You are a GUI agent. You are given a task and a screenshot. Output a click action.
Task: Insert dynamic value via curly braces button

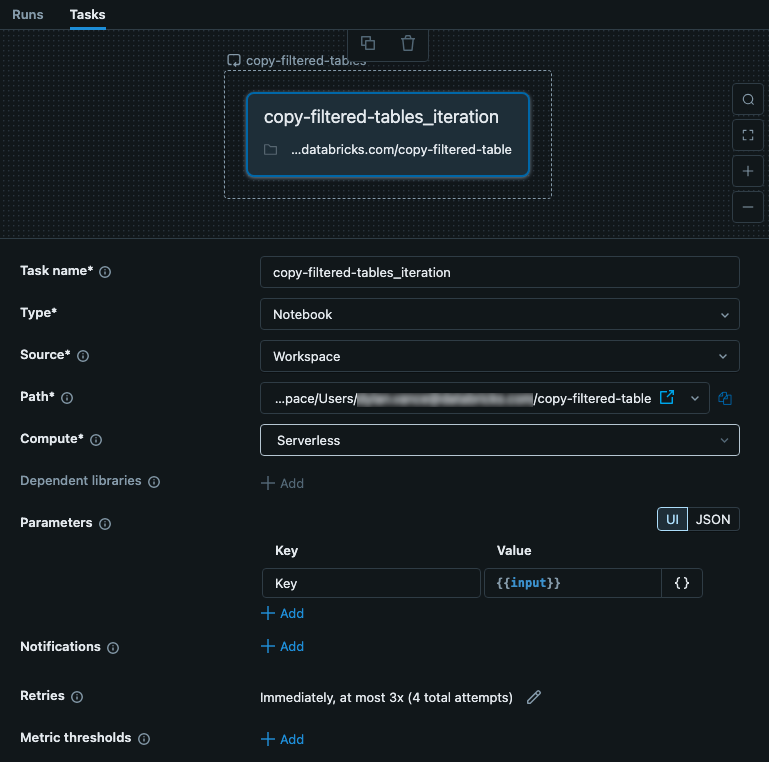(682, 583)
